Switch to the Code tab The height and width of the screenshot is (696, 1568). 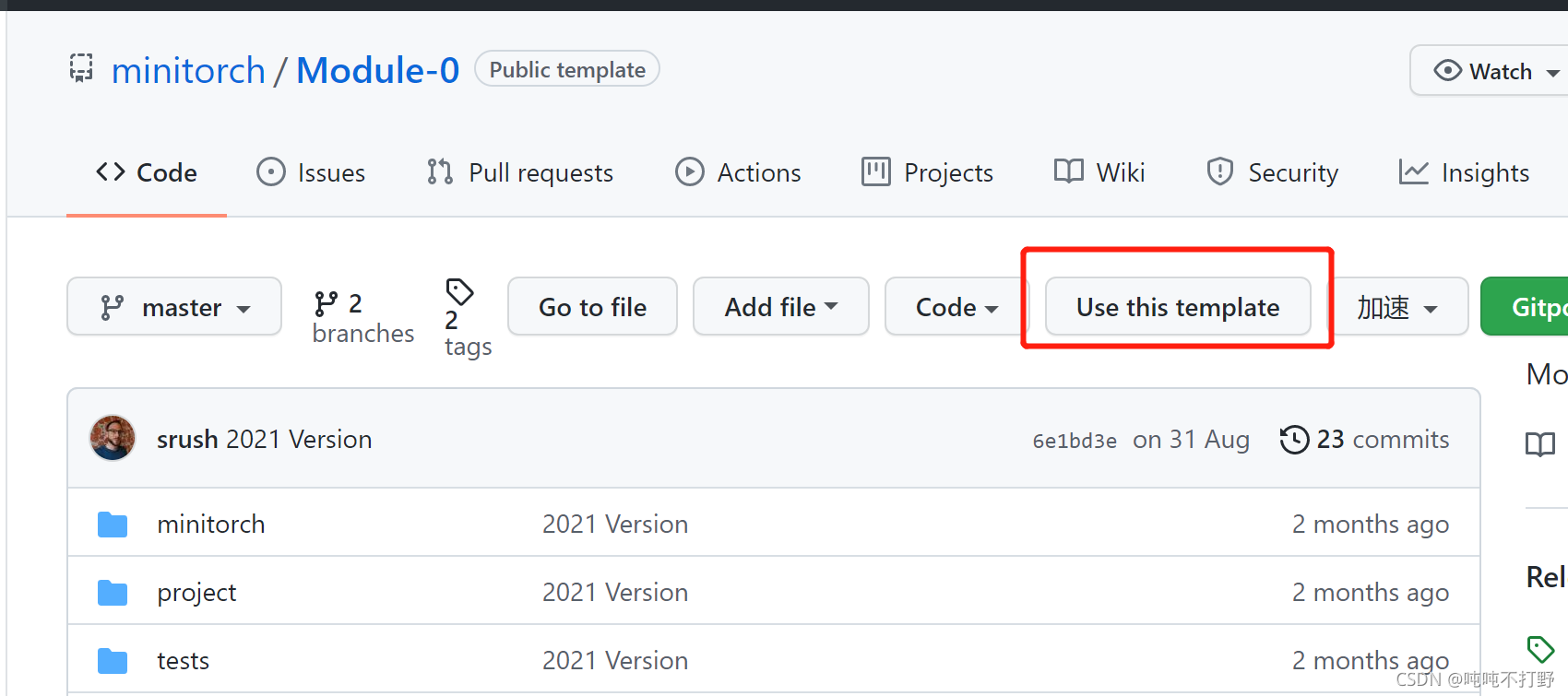[x=147, y=172]
